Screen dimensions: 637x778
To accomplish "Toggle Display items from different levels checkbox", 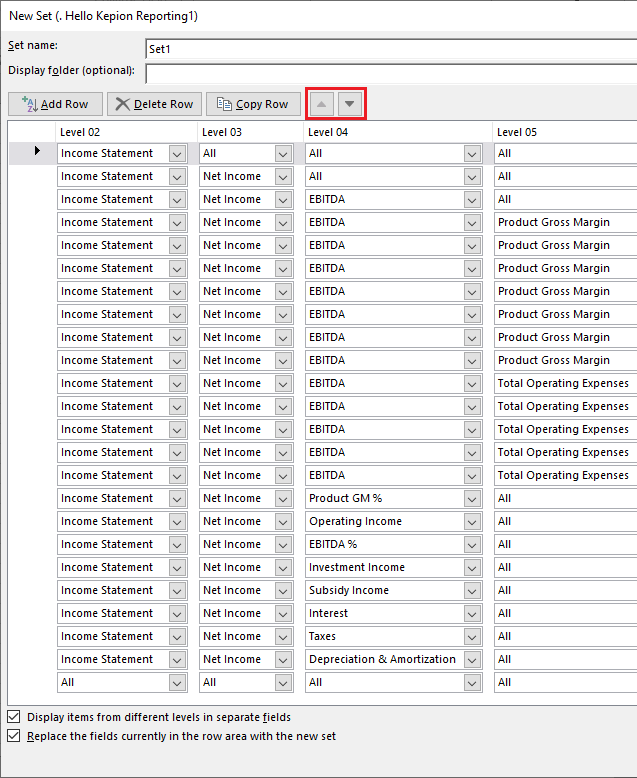I will tap(14, 716).
